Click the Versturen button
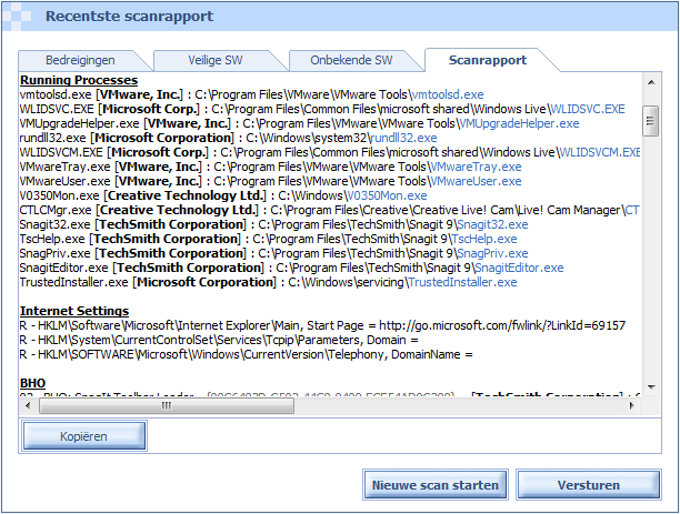The height and width of the screenshot is (514, 680). 588,485
